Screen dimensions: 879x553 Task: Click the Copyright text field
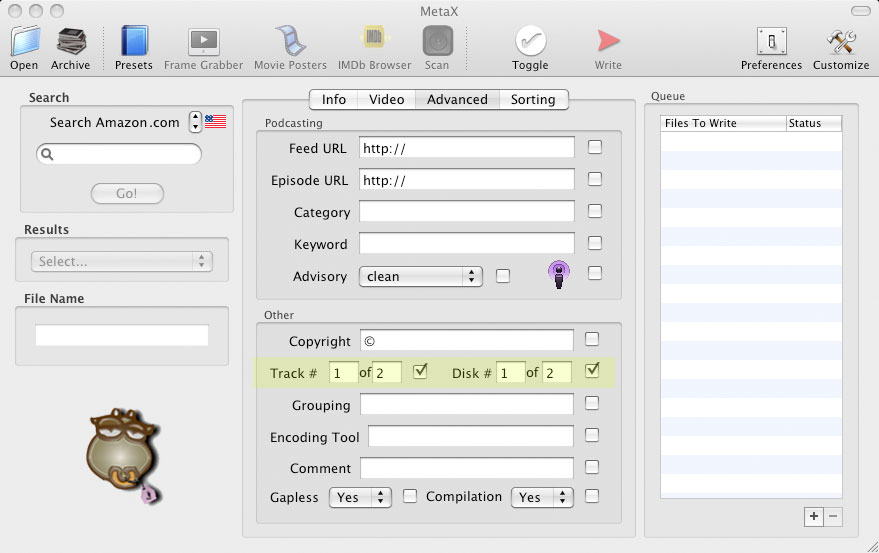[466, 340]
